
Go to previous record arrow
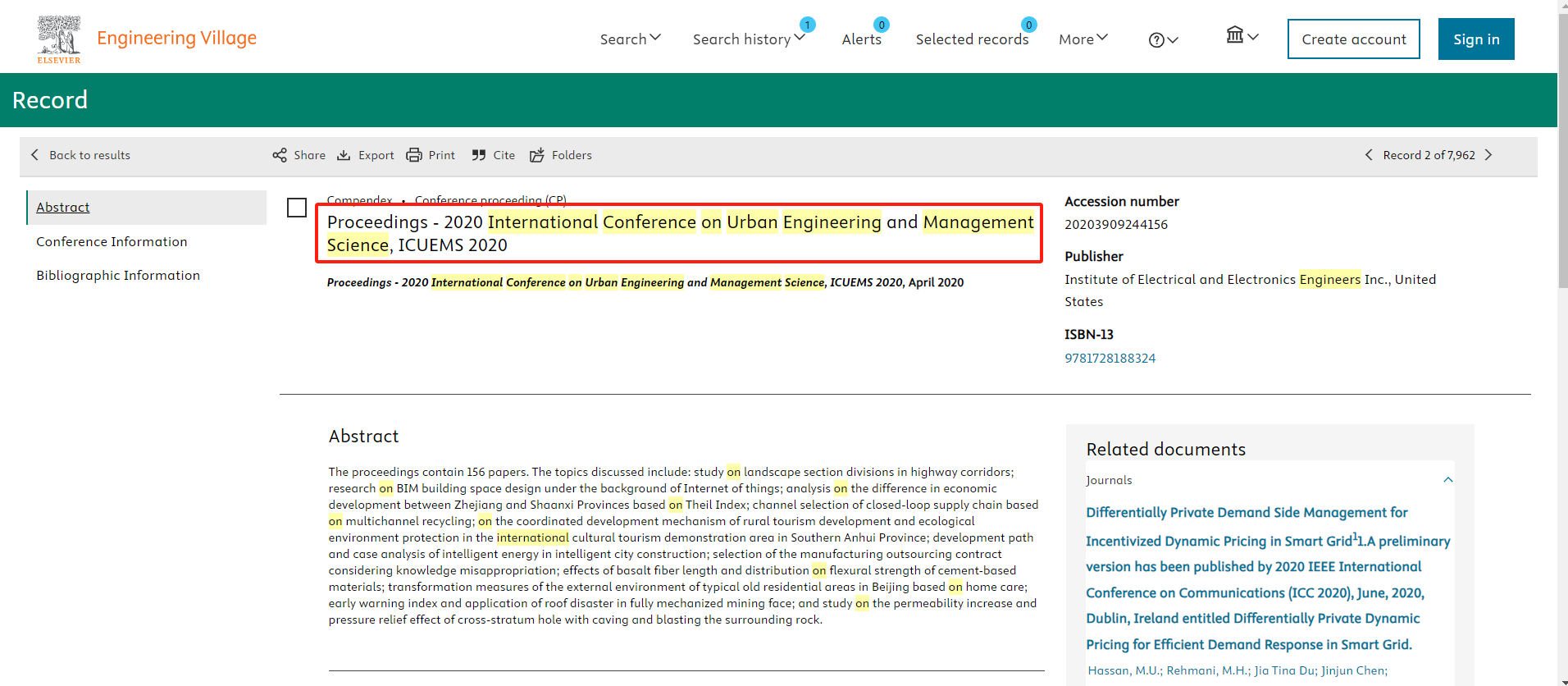pyautogui.click(x=1368, y=155)
